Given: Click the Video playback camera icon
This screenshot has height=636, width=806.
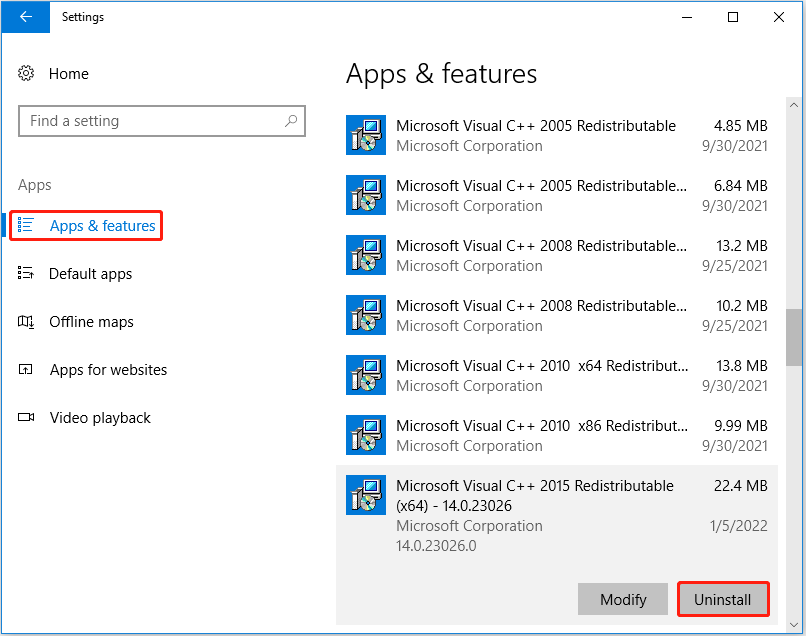Looking at the screenshot, I should (x=26, y=417).
